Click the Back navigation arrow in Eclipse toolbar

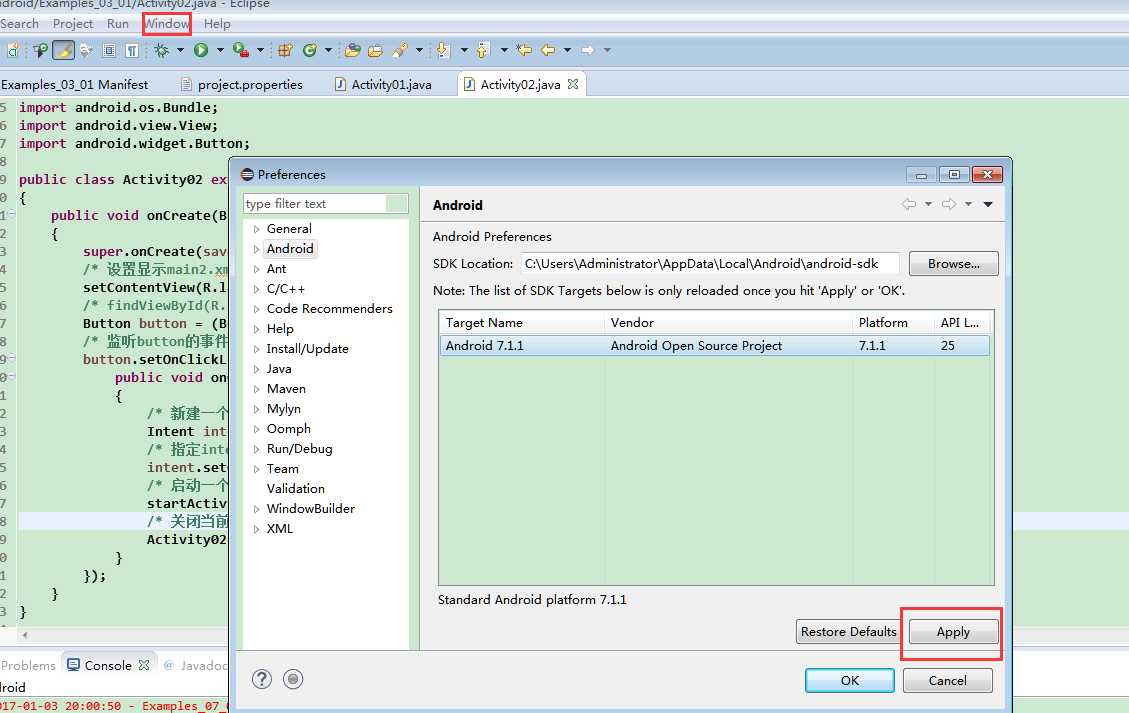pyautogui.click(x=548, y=50)
